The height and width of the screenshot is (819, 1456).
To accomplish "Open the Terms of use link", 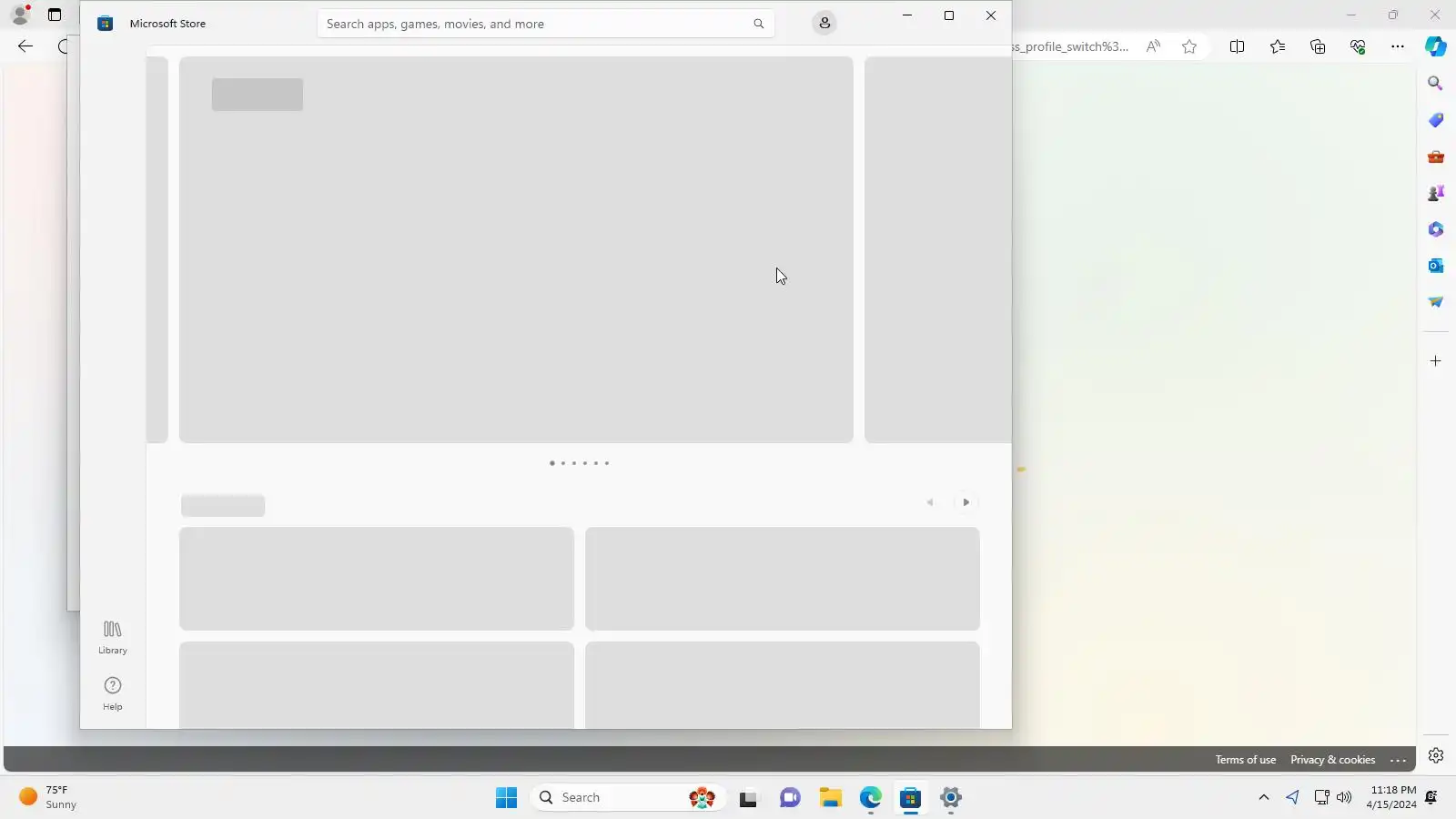I will tap(1246, 760).
